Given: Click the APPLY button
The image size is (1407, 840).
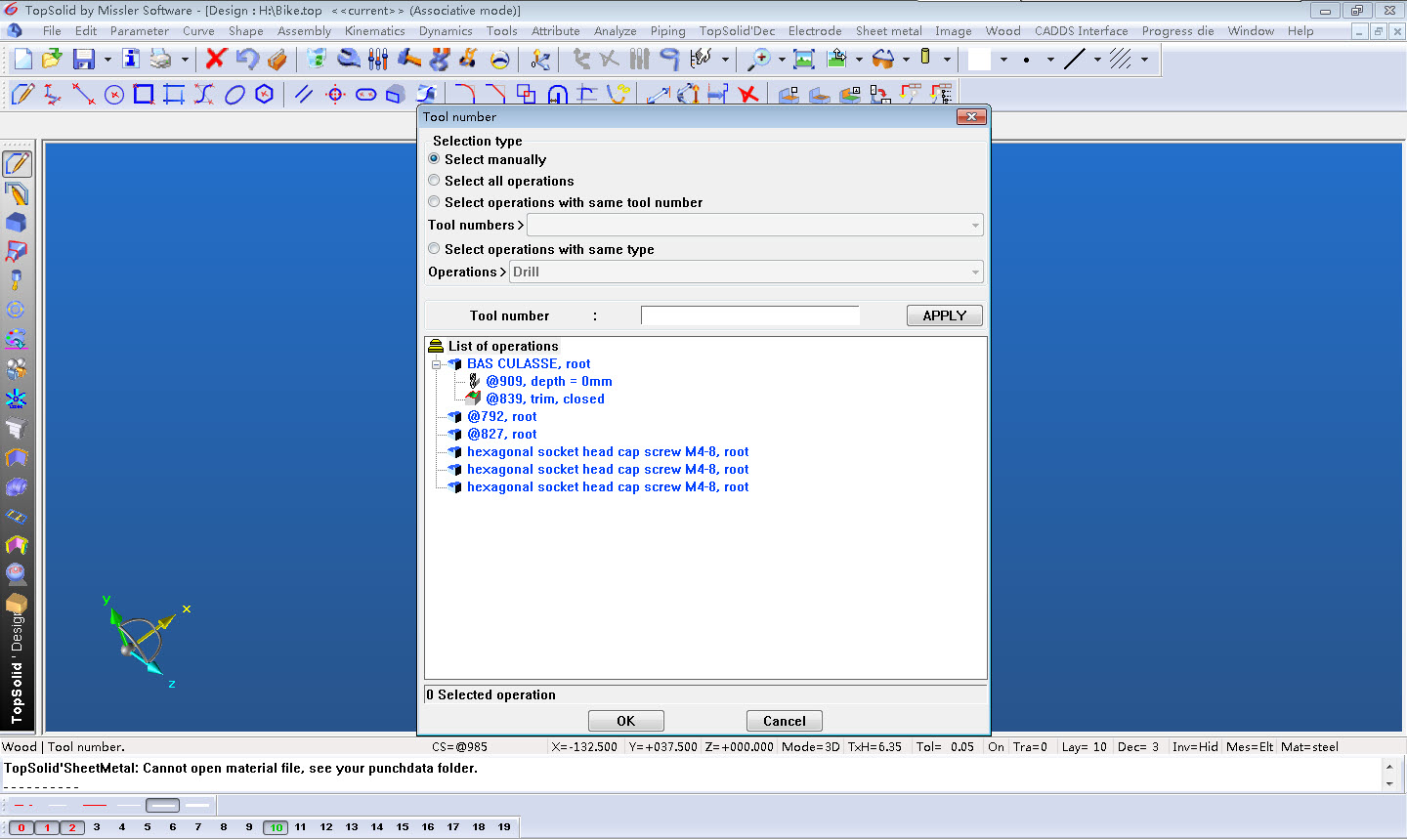Looking at the screenshot, I should click(x=945, y=315).
